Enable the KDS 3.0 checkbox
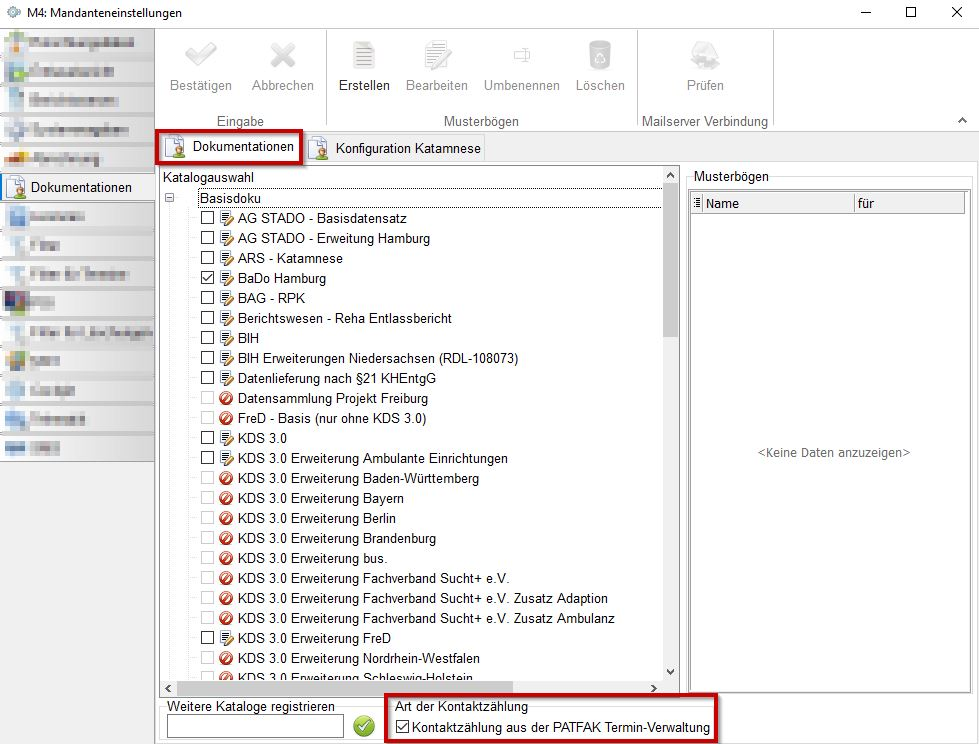 coord(207,438)
